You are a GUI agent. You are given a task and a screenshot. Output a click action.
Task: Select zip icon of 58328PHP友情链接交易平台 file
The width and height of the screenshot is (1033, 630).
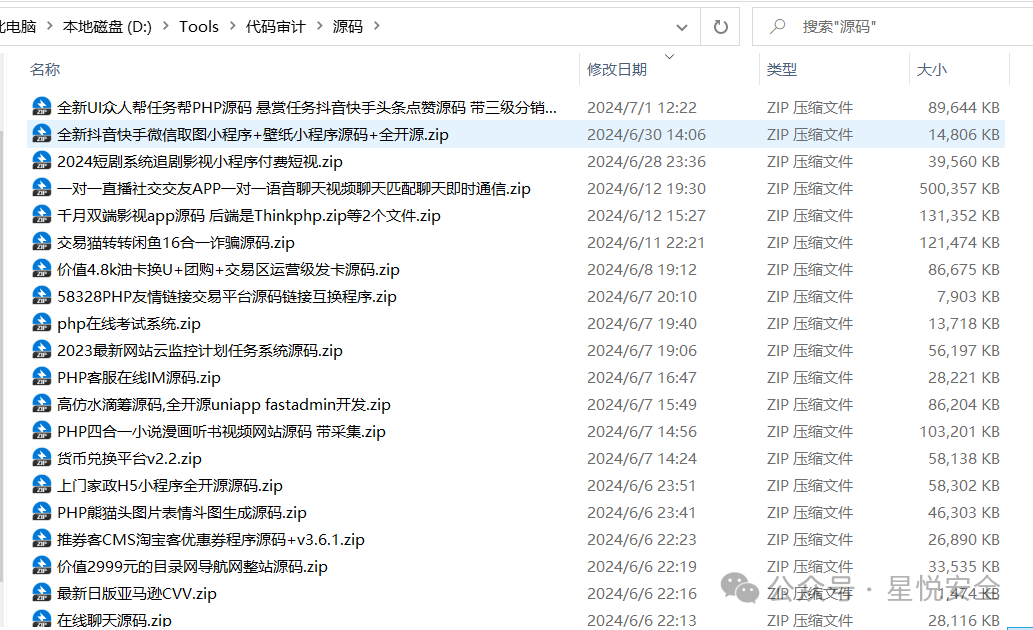coord(42,296)
